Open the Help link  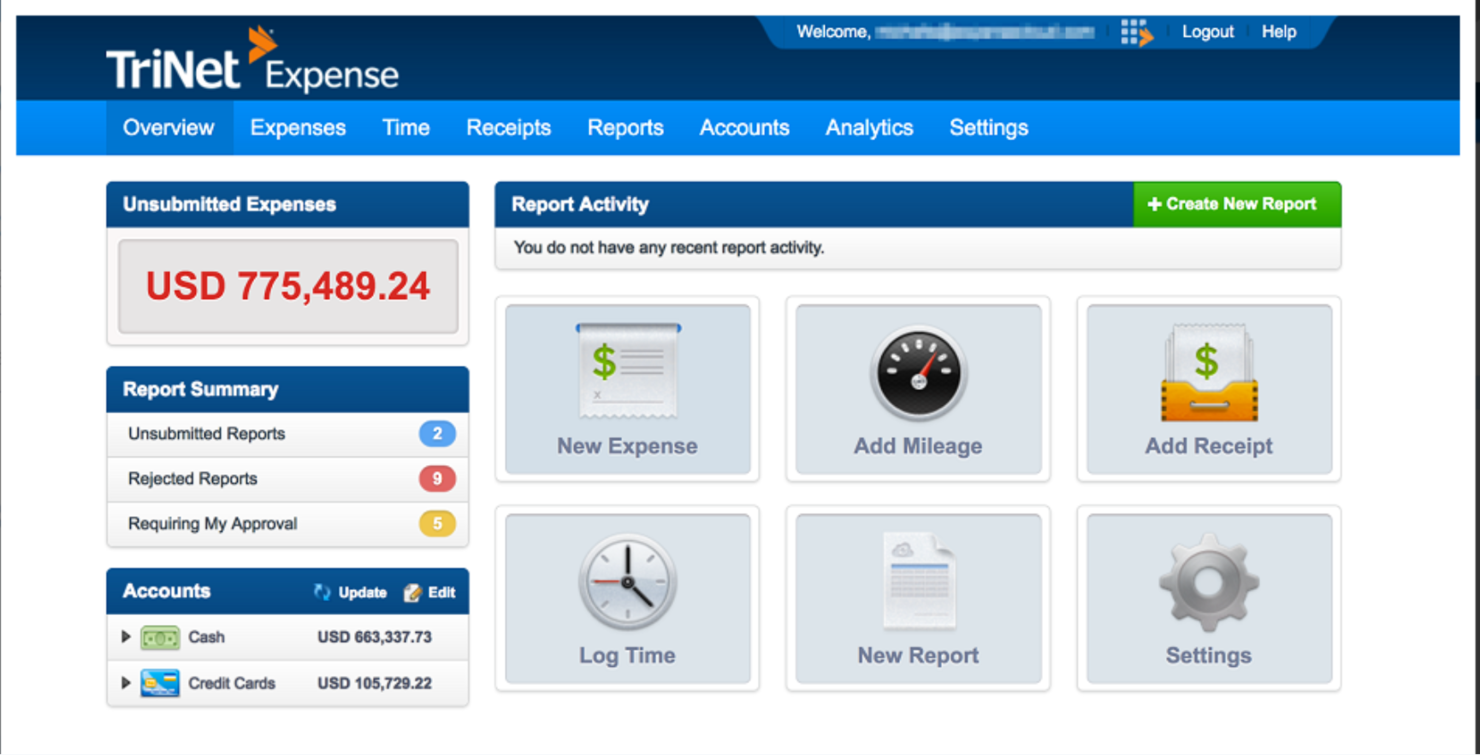point(1279,32)
